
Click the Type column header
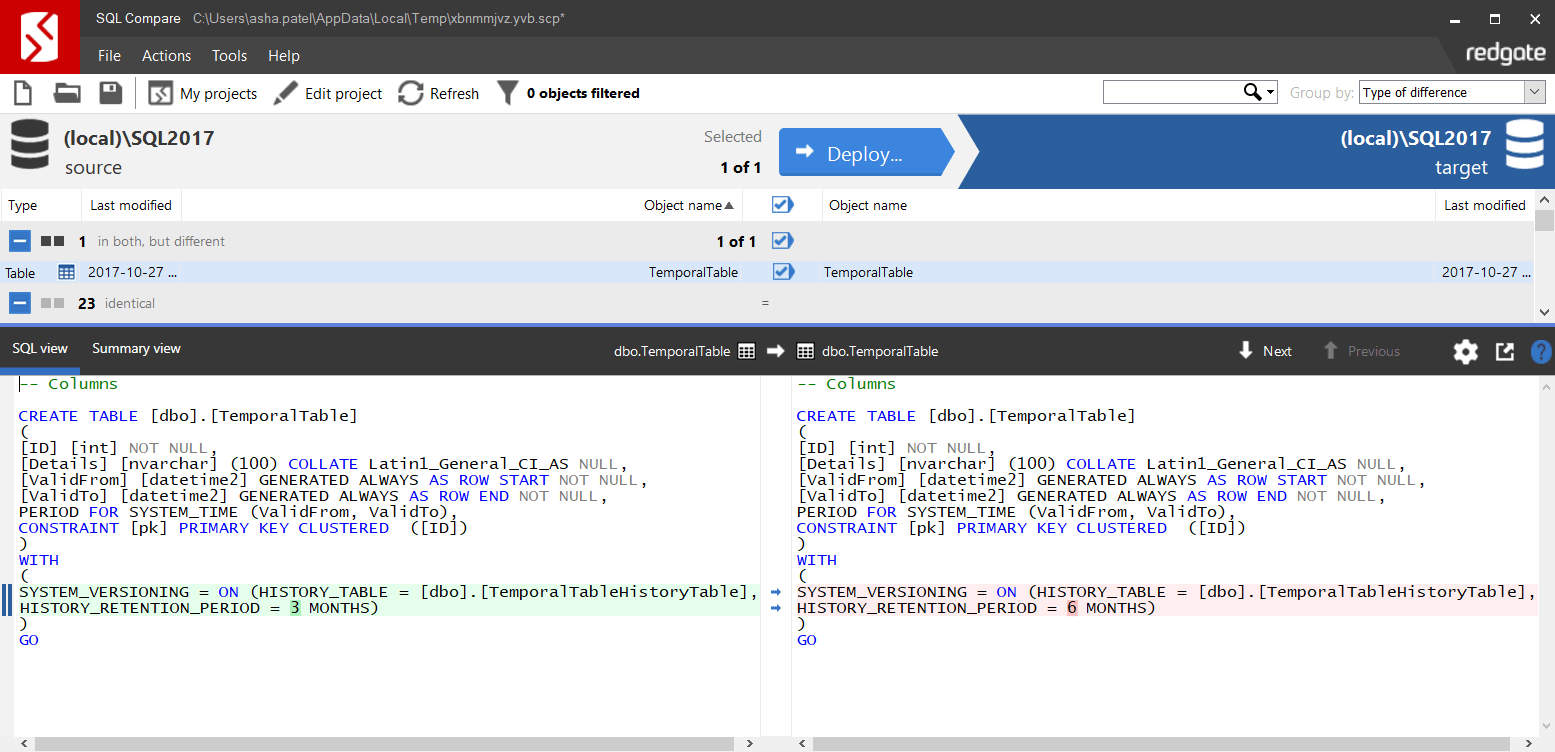coord(41,205)
